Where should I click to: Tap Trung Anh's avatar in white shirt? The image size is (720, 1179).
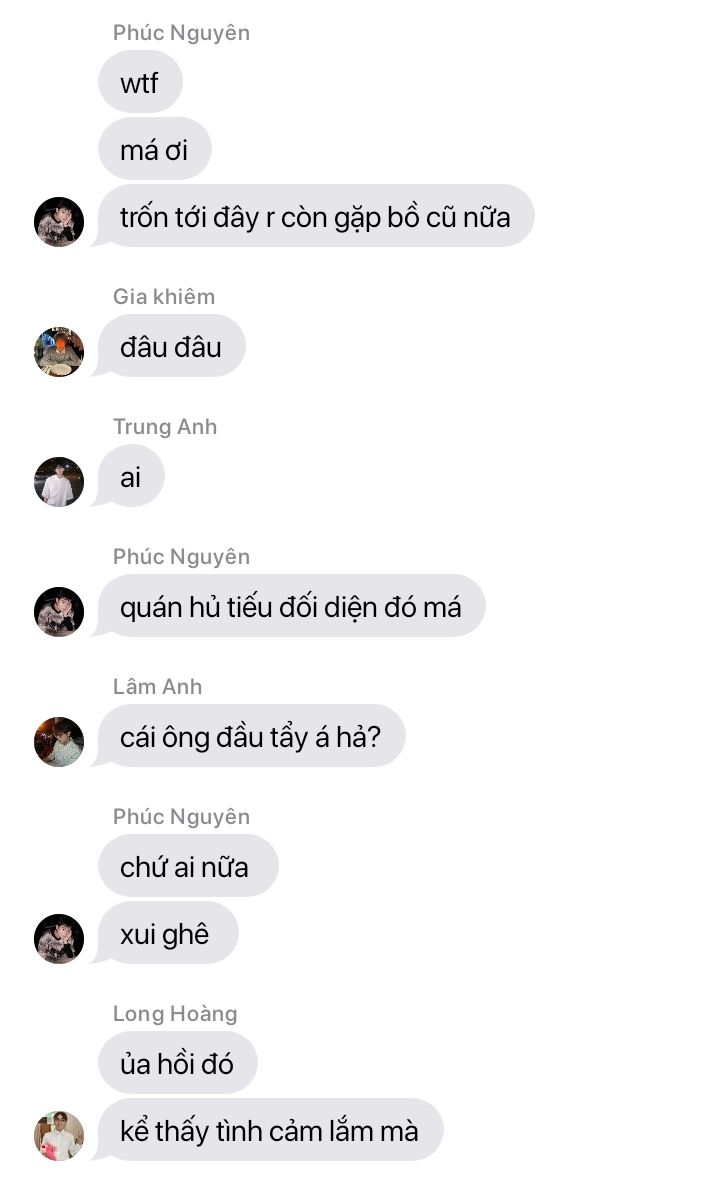(59, 482)
